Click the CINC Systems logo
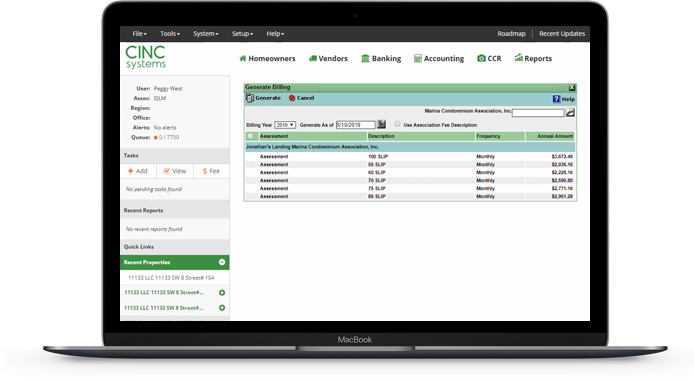 tap(145, 58)
